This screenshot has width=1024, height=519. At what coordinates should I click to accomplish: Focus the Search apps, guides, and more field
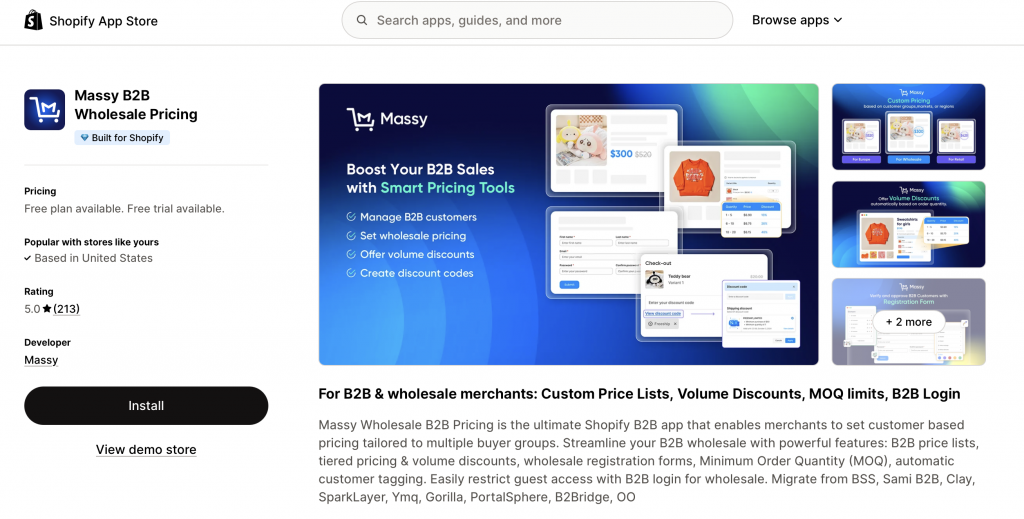(x=537, y=20)
